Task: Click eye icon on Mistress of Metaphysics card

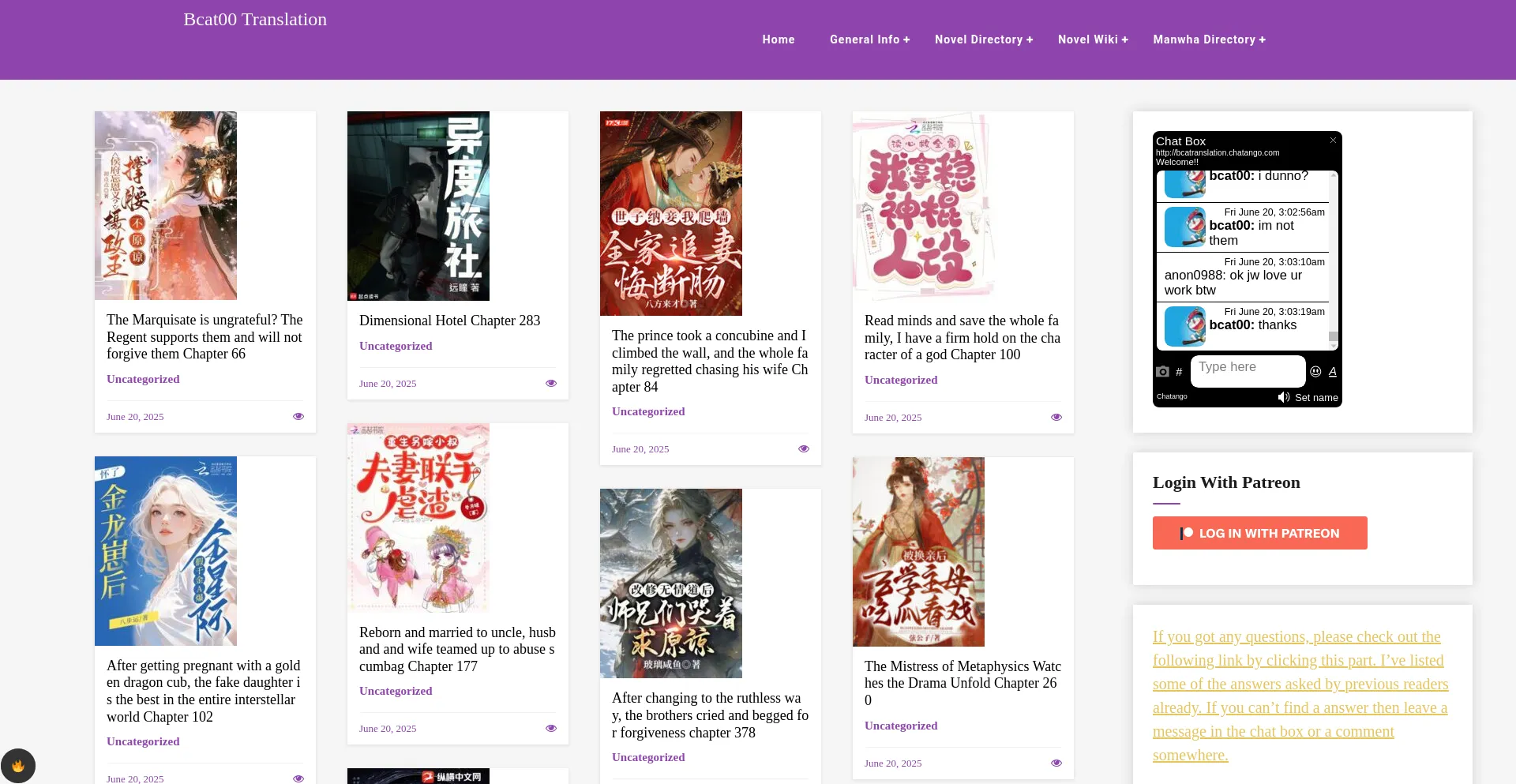Action: (1056, 763)
